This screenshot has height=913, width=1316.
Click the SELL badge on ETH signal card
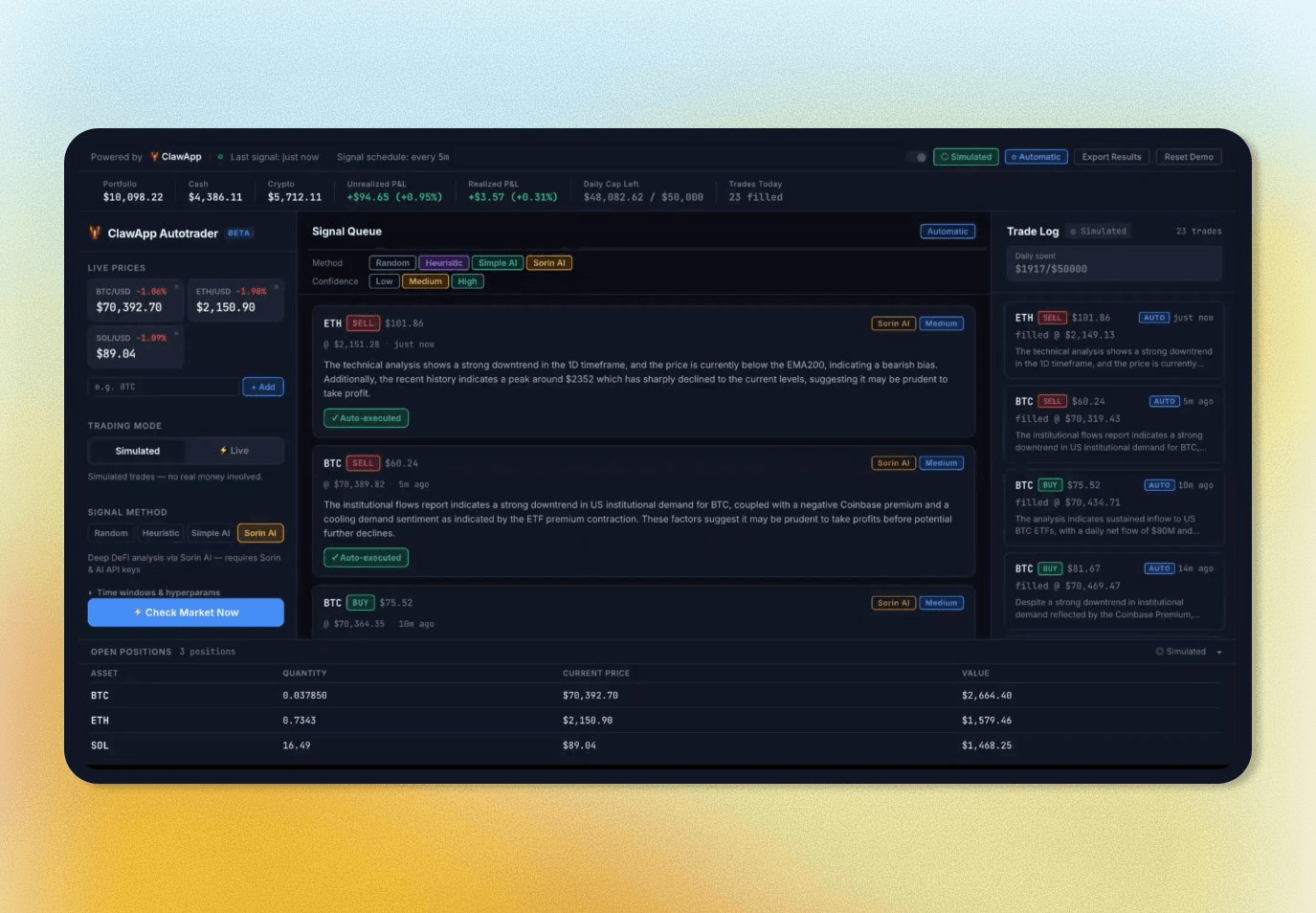[x=363, y=323]
